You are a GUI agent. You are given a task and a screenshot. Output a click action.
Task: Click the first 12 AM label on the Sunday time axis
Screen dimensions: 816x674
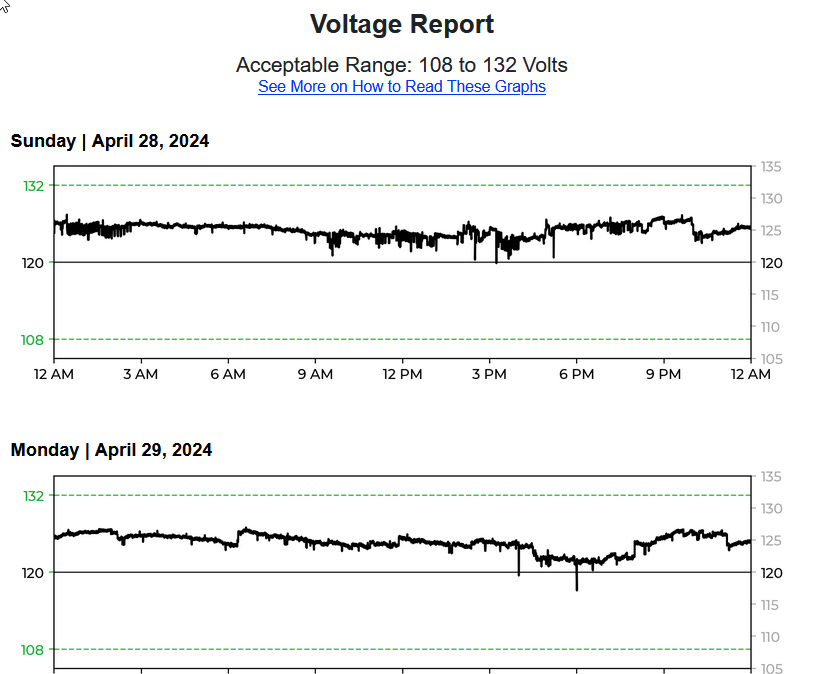[x=54, y=374]
